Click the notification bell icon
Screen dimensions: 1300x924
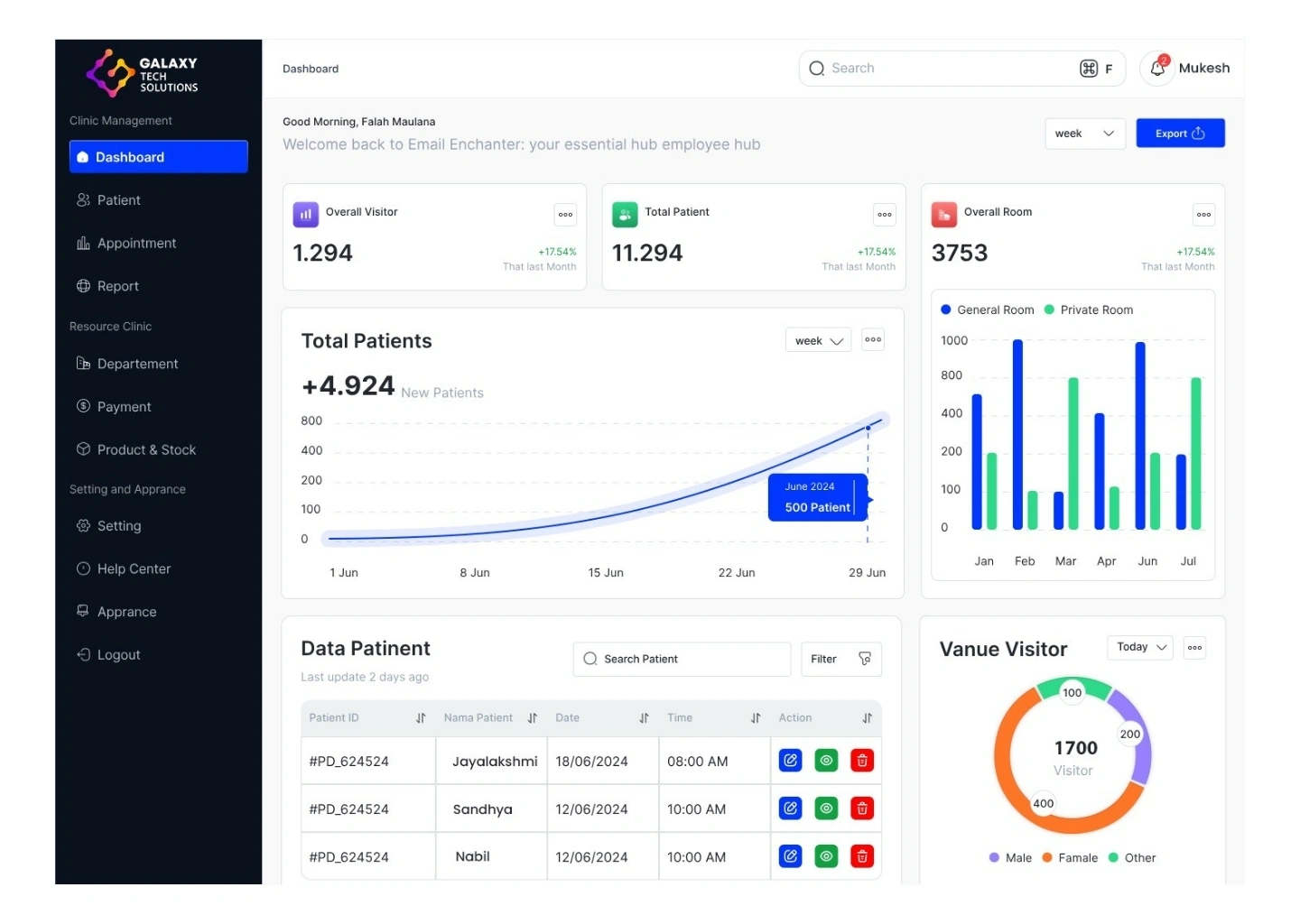[x=1157, y=69]
